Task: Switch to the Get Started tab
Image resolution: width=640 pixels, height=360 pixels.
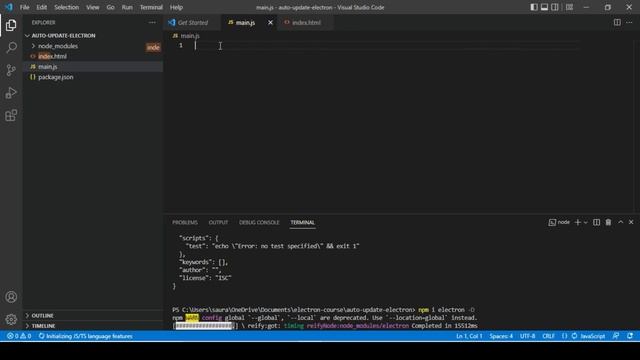Action: point(192,22)
